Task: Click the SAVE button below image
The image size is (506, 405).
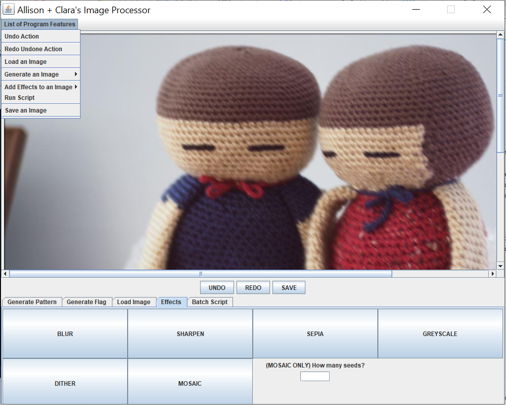Action: [x=289, y=288]
